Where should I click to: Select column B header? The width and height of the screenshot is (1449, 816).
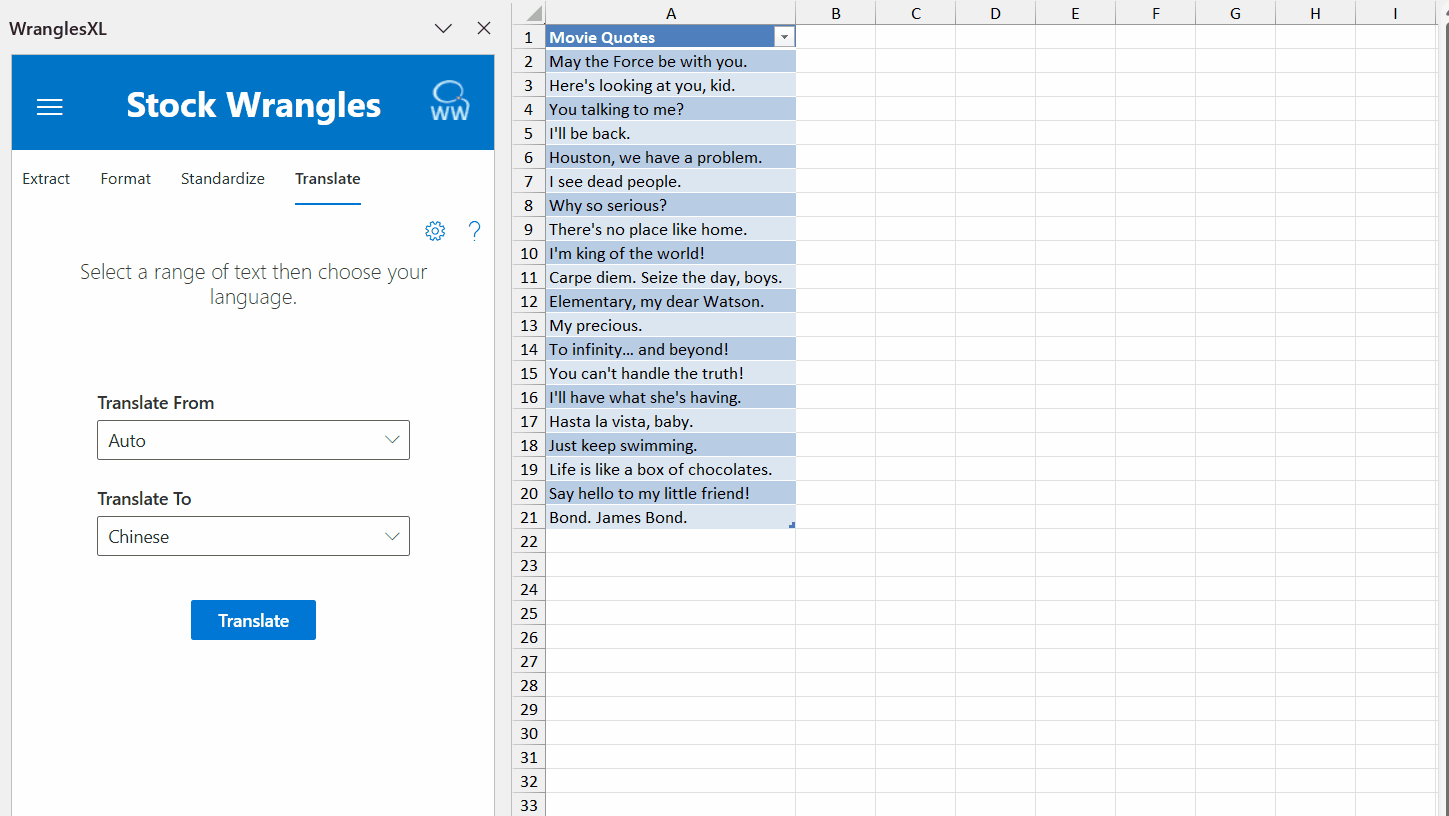tap(835, 13)
